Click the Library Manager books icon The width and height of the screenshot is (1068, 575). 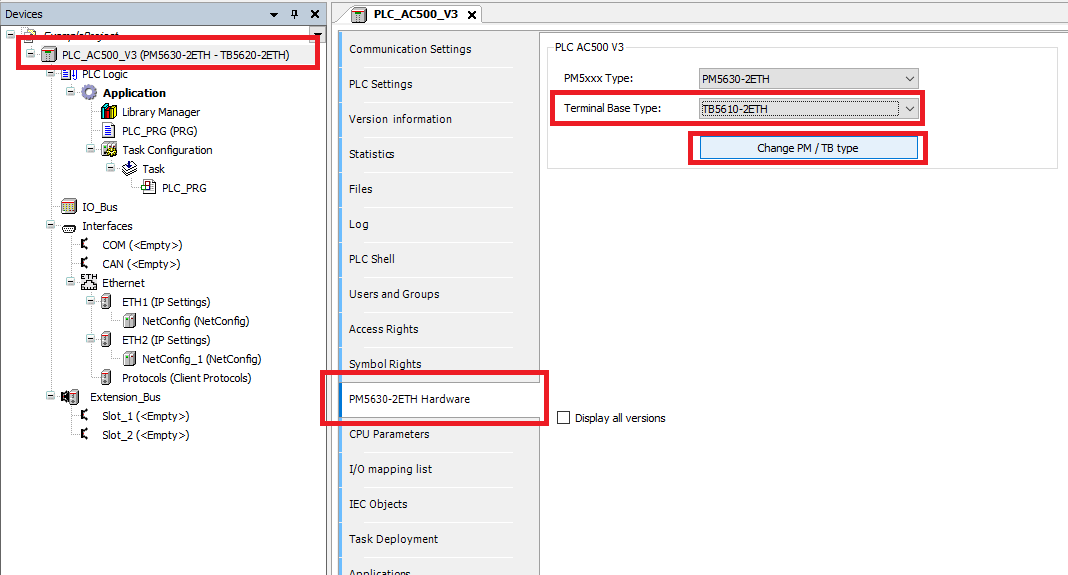tap(109, 112)
